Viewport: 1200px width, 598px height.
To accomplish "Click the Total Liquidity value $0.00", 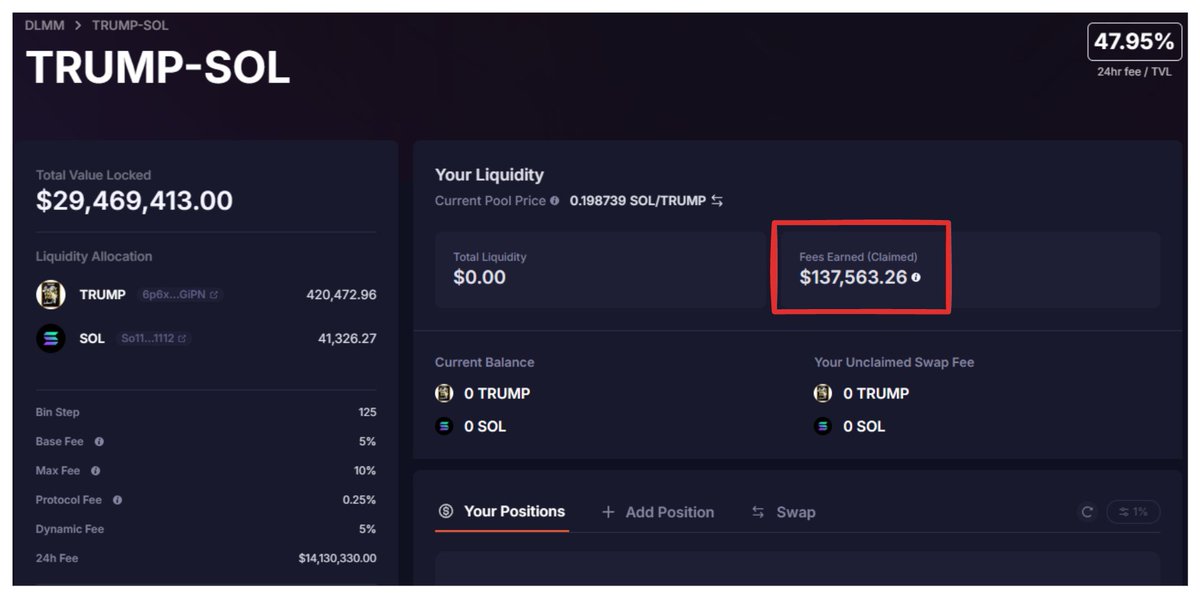I will tap(479, 277).
